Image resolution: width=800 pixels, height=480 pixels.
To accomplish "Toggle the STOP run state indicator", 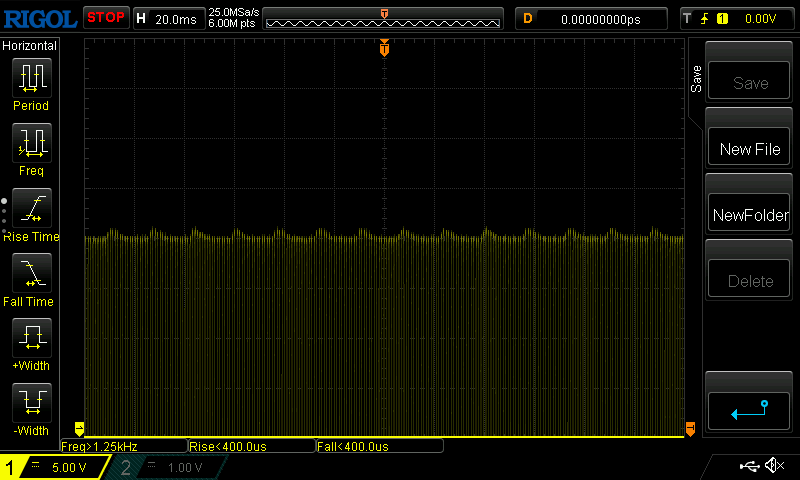I will point(105,17).
